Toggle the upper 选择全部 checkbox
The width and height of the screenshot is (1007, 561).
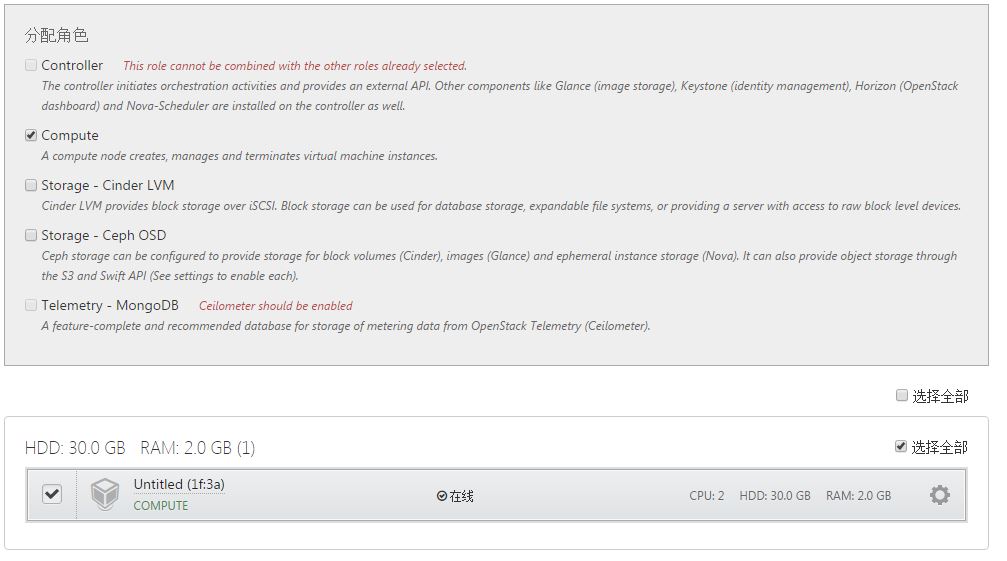click(x=902, y=396)
